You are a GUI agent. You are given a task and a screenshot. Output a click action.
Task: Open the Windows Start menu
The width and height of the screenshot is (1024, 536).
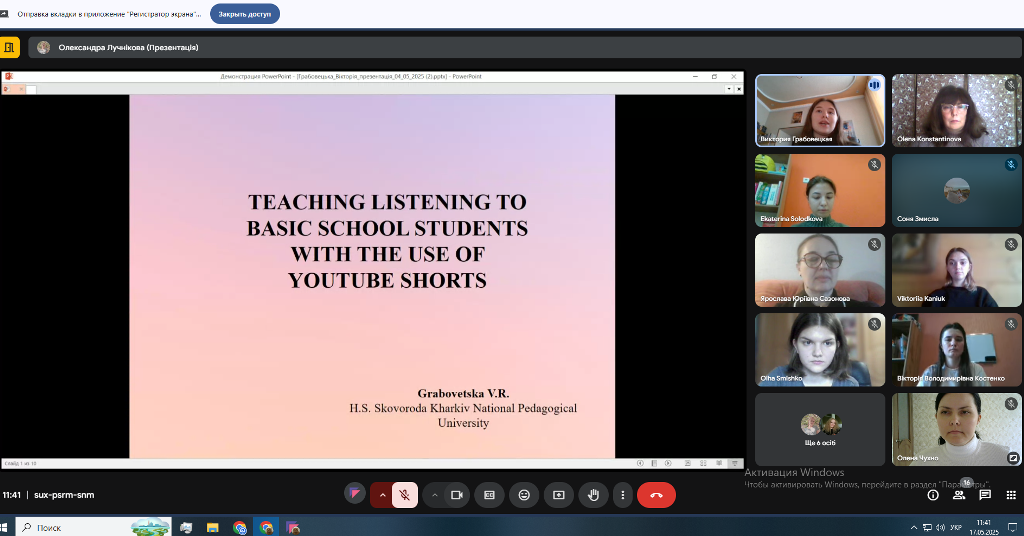pyautogui.click(x=3, y=527)
